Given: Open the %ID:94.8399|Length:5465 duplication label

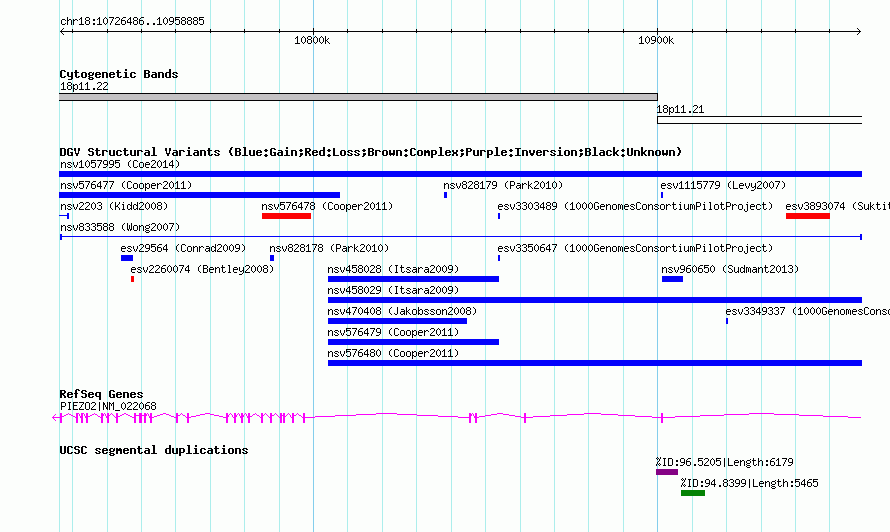Looking at the screenshot, I should [x=749, y=483].
